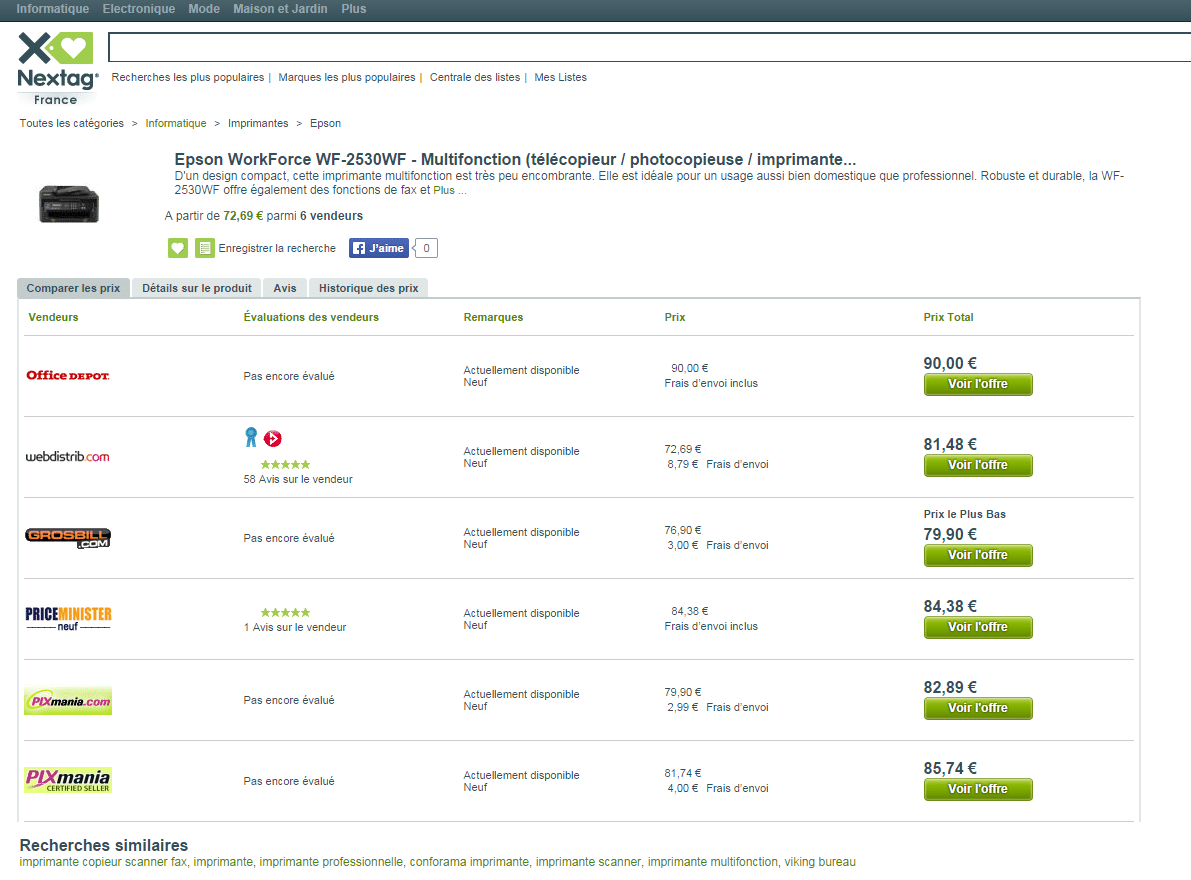Switch to Détails sur le produit tab

pyautogui.click(x=197, y=288)
